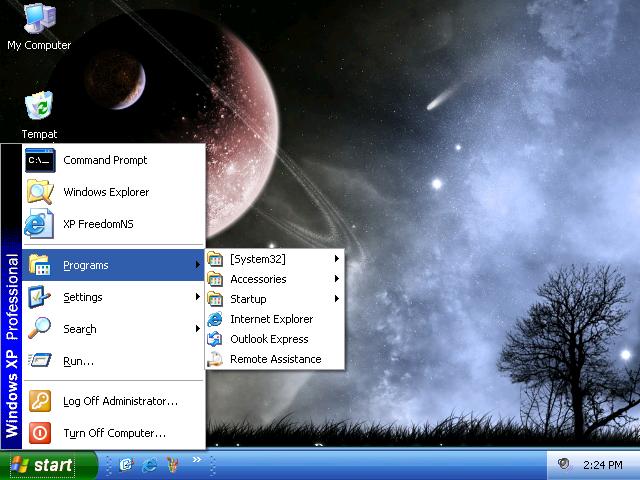Viewport: 640px width, 480px height.
Task: Open Internet Explorer in Programs submenu
Action: click(x=271, y=319)
